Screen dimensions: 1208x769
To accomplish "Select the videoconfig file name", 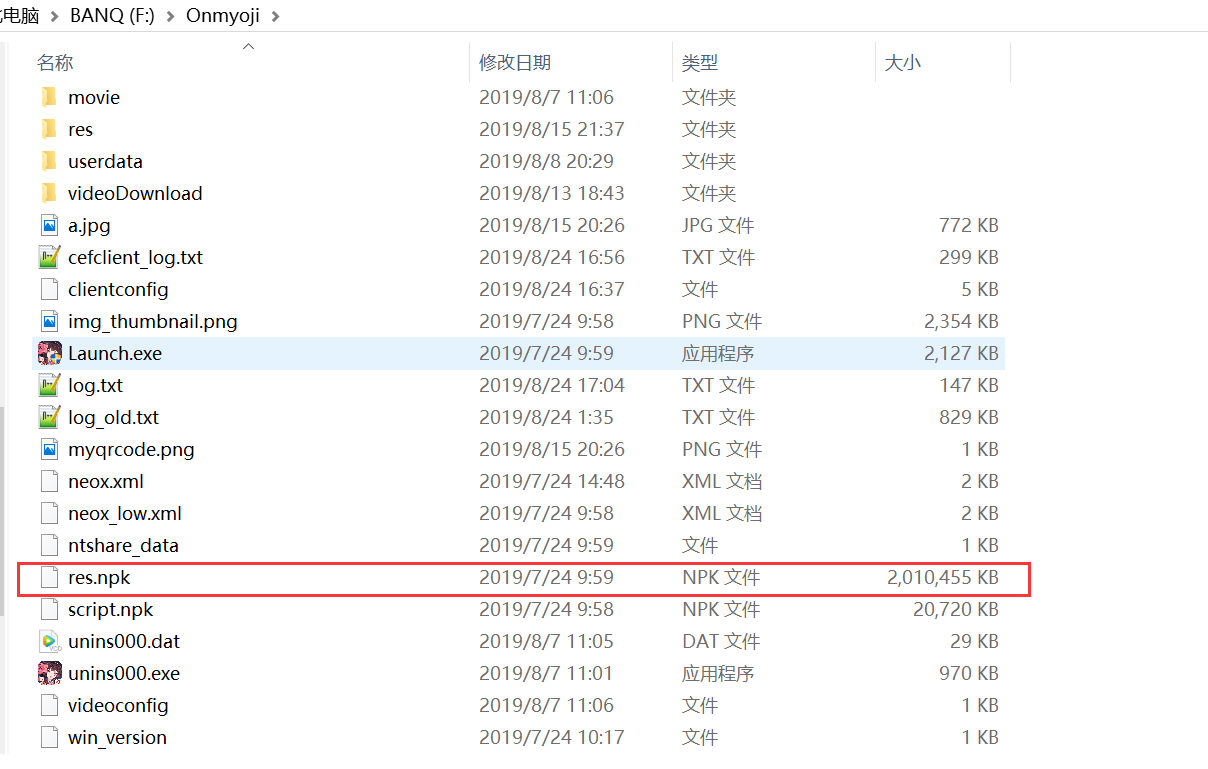I will [x=118, y=705].
